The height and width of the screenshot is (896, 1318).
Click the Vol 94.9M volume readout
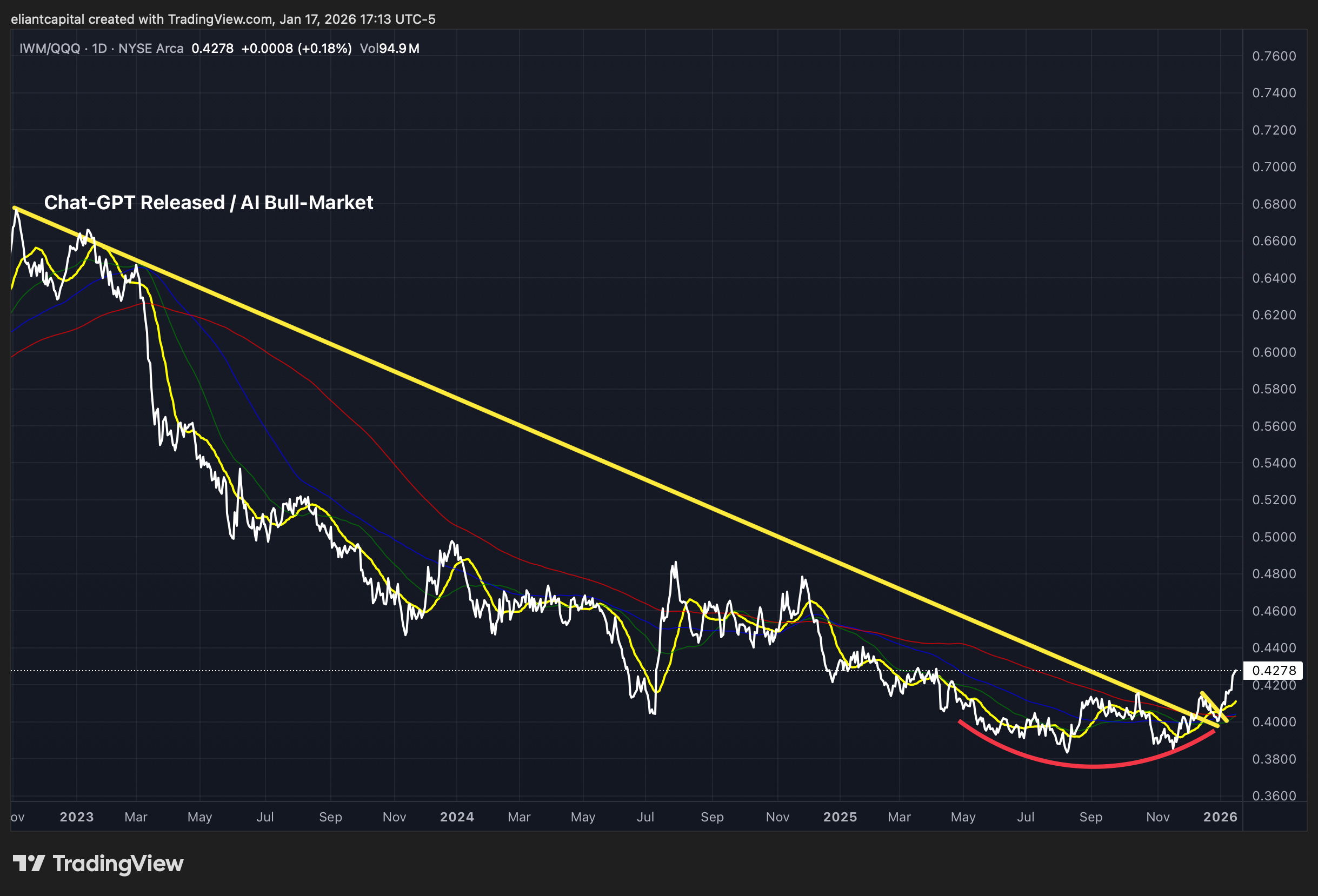390,49
